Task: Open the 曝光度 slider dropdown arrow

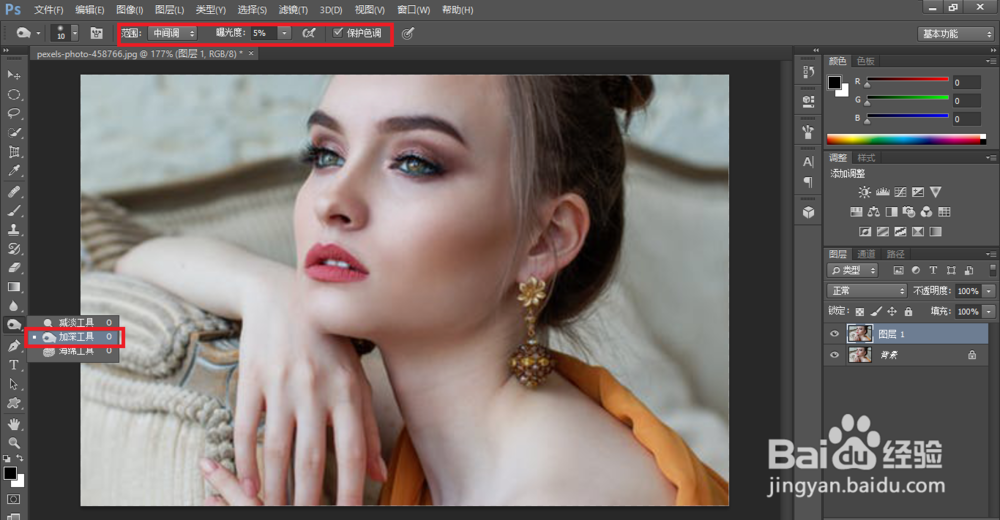Action: 284,33
